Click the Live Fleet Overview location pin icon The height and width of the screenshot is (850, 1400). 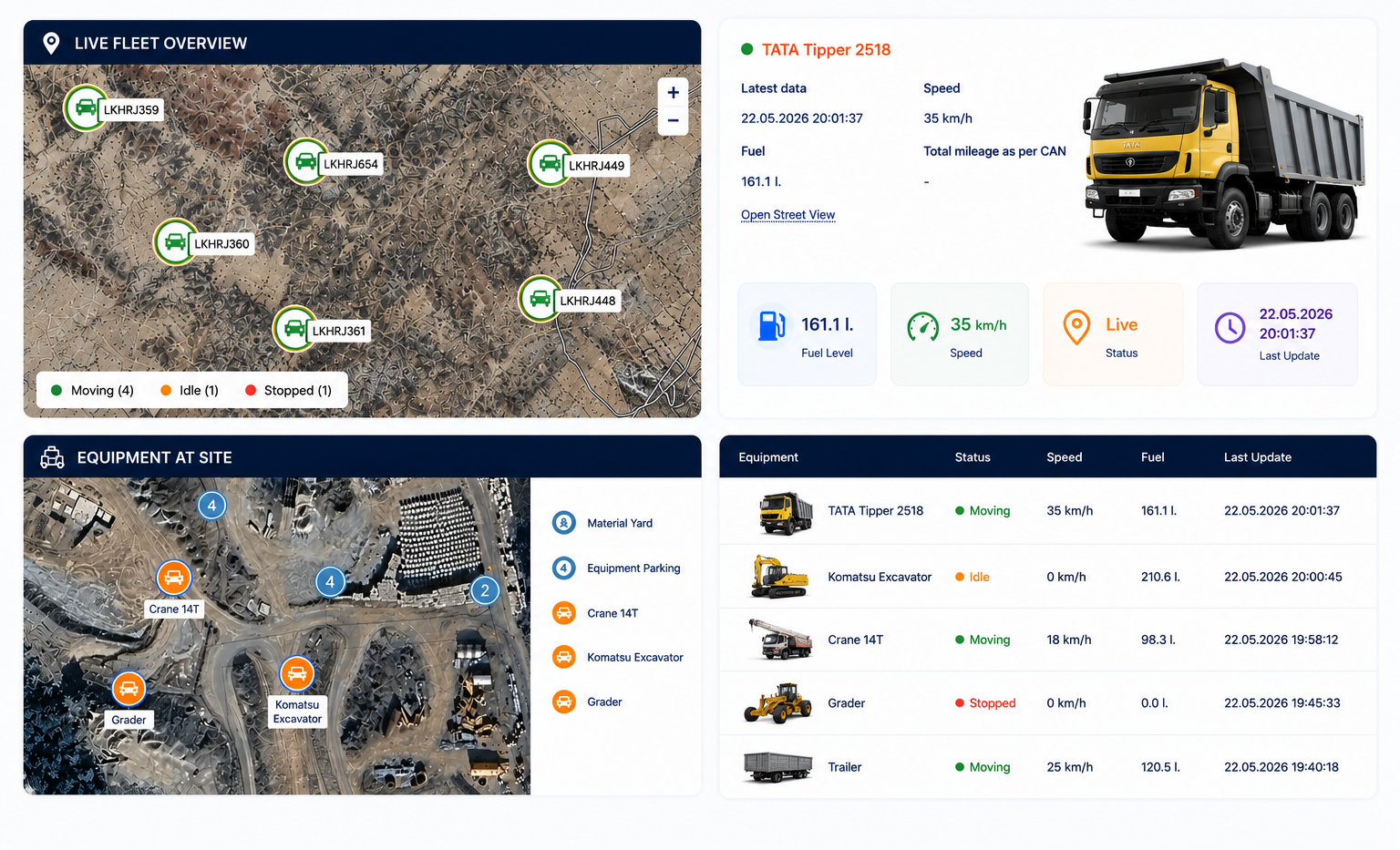pos(52,43)
